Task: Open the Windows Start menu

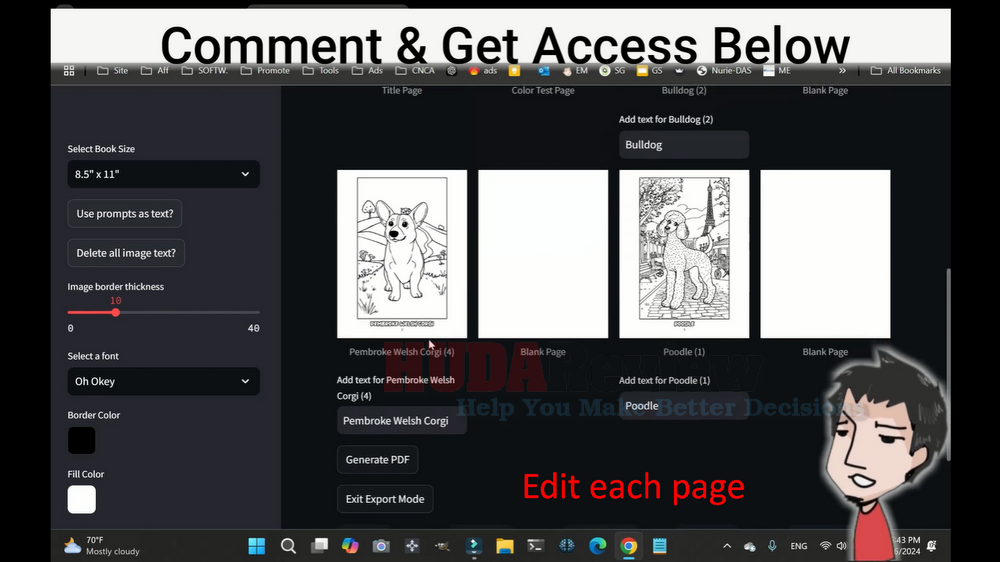Action: [257, 546]
